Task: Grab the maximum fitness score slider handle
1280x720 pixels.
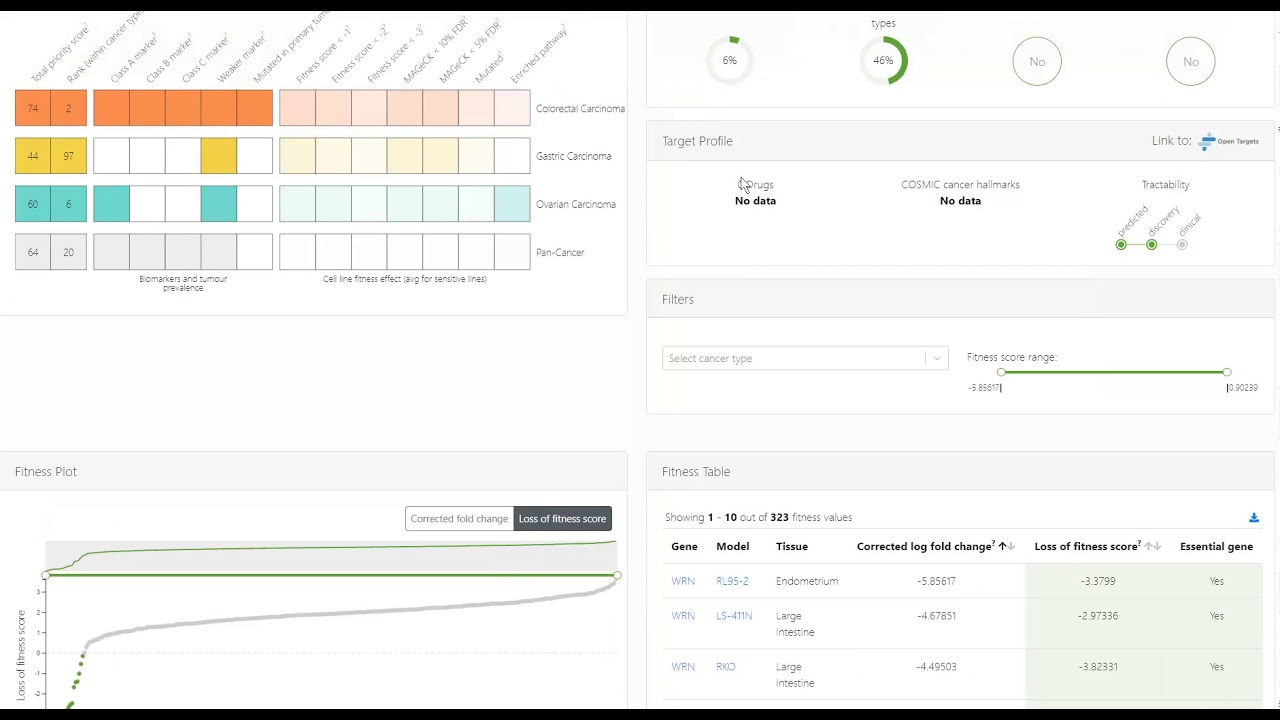Action: pyautogui.click(x=1227, y=372)
